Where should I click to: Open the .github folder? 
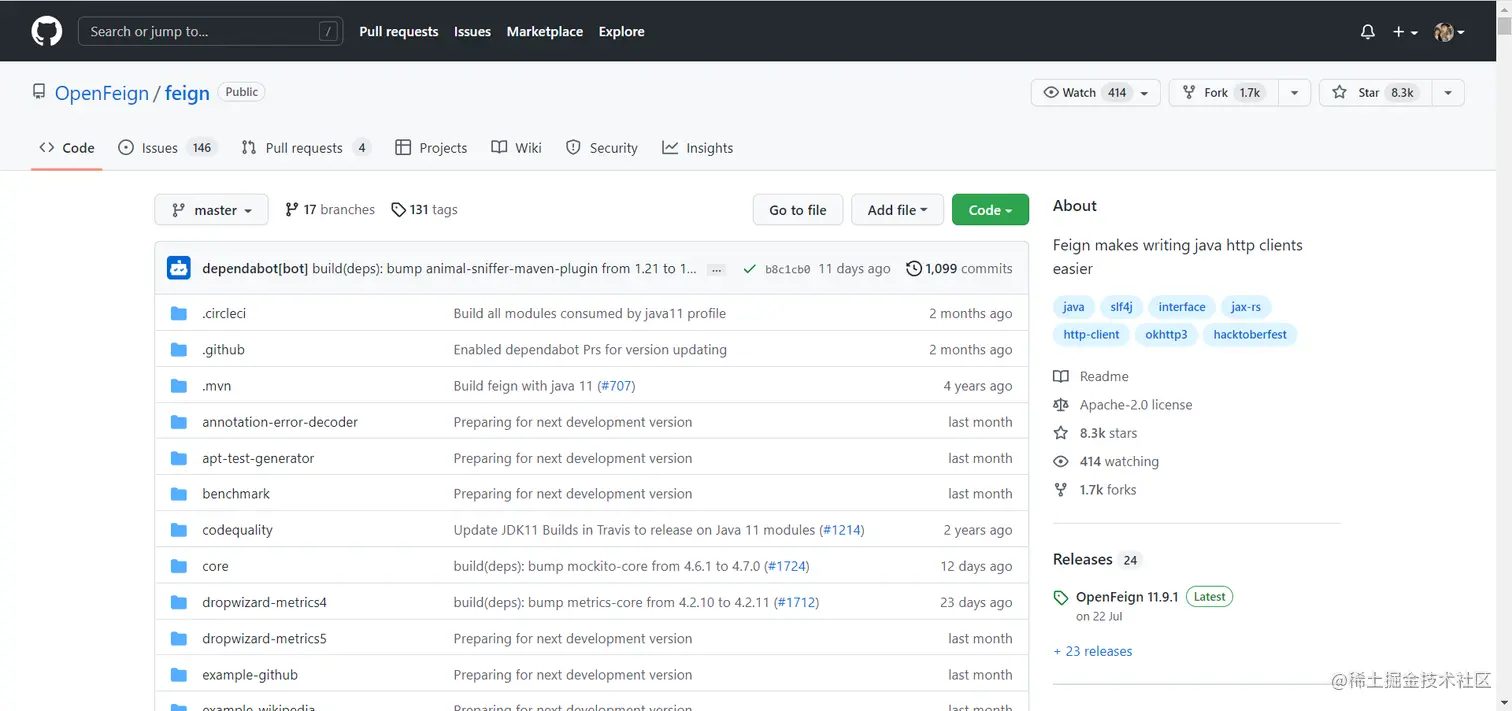click(223, 350)
